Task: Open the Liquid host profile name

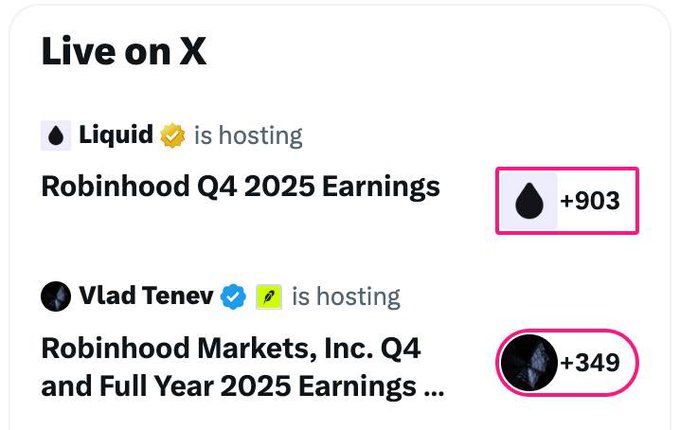Action: point(116,135)
